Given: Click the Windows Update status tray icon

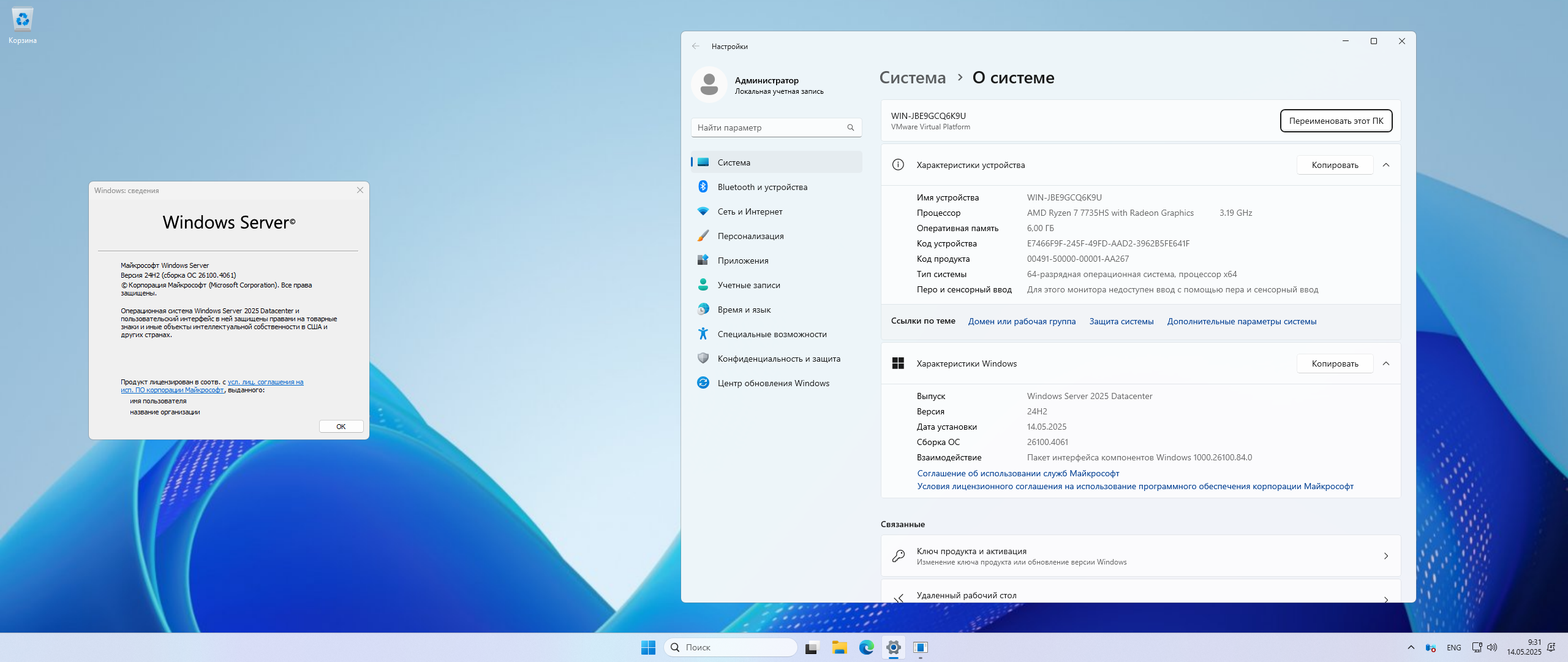Looking at the screenshot, I should pyautogui.click(x=1431, y=647).
